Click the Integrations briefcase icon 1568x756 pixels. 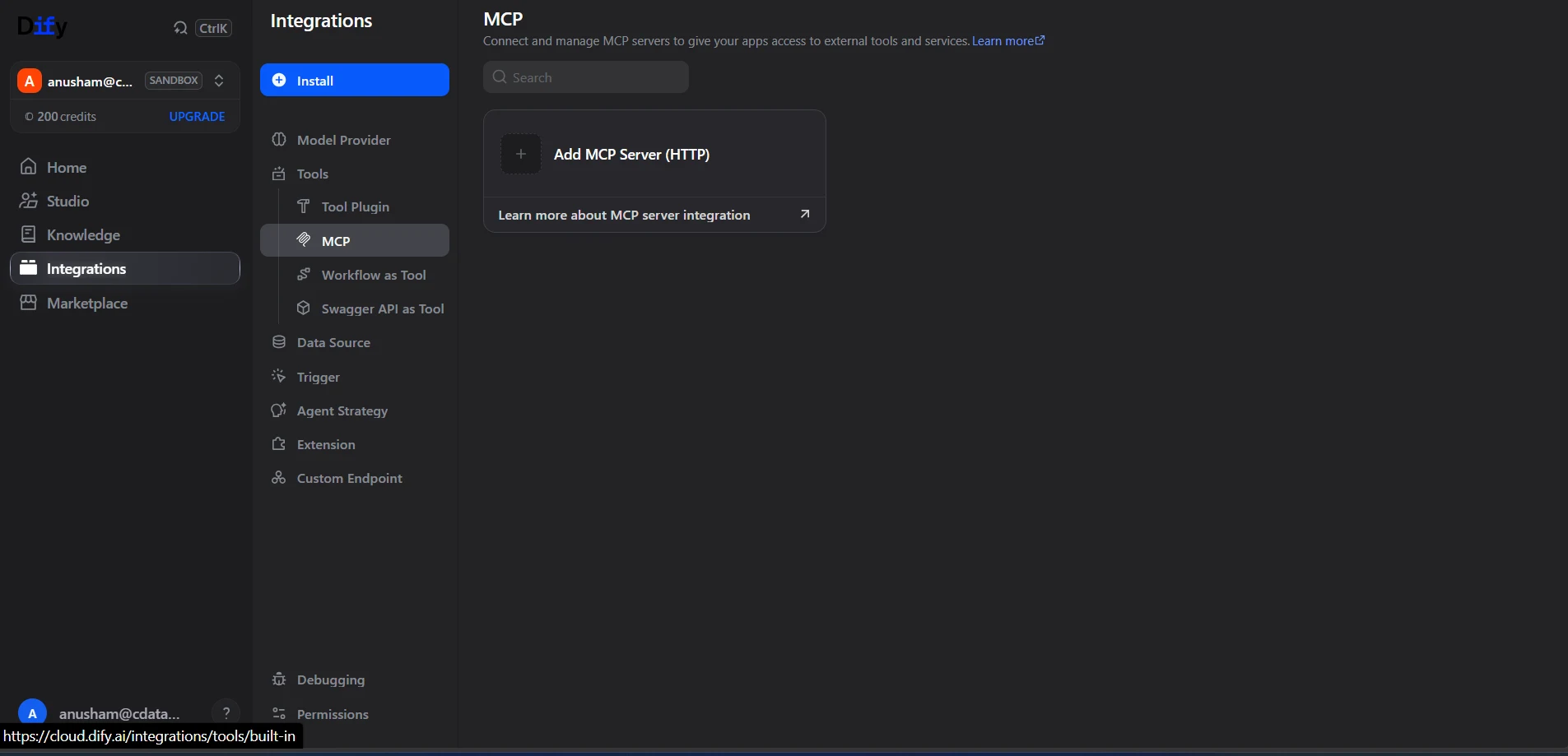tap(29, 268)
